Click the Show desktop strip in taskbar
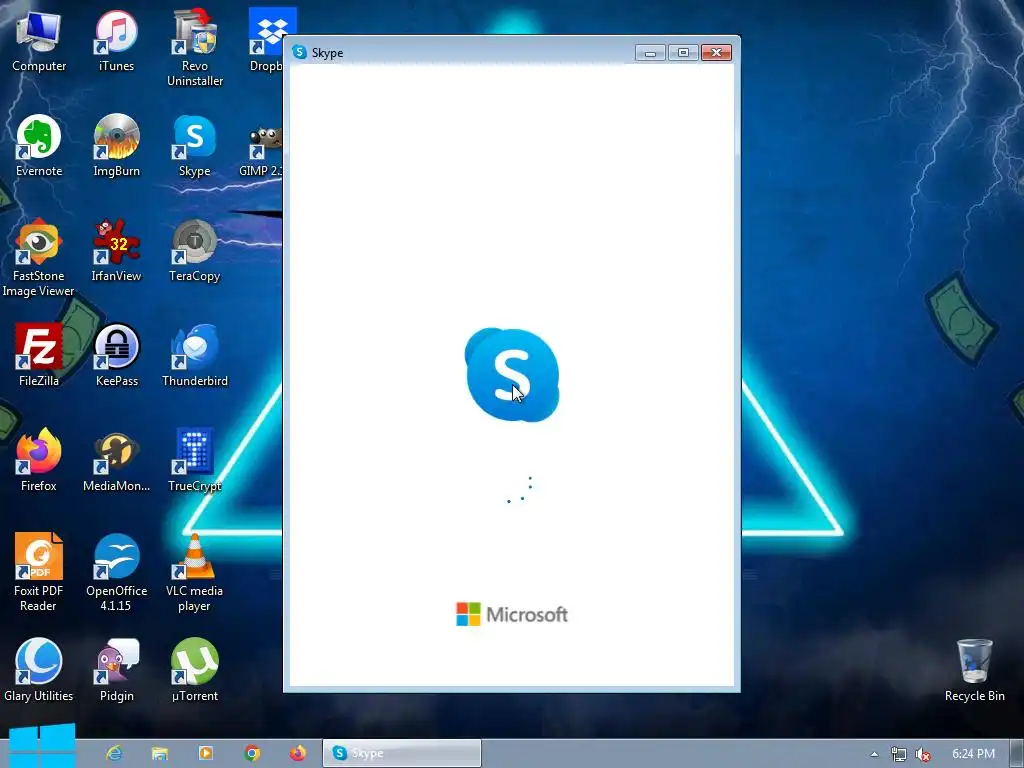Viewport: 1024px width, 768px height. click(1017, 754)
